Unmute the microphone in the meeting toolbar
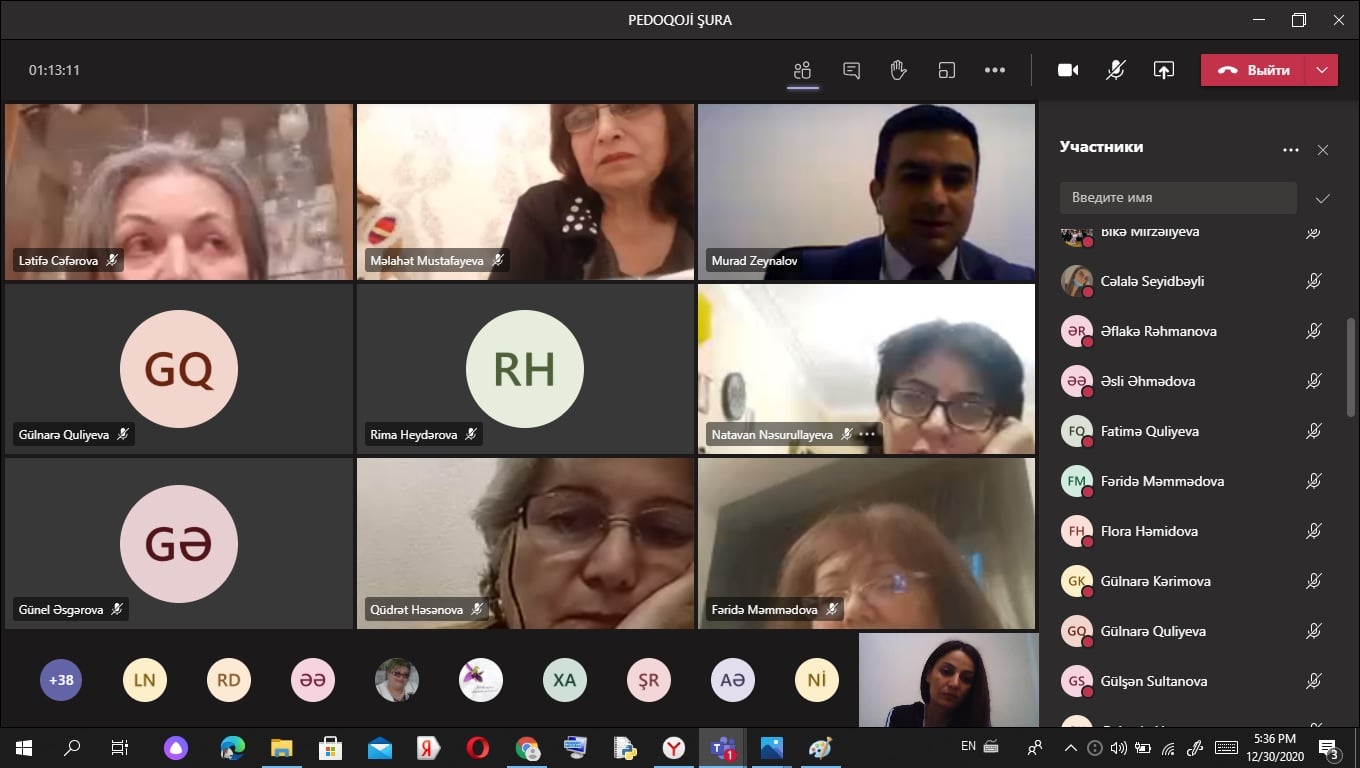Screen dimensions: 1360x768 tap(1116, 70)
